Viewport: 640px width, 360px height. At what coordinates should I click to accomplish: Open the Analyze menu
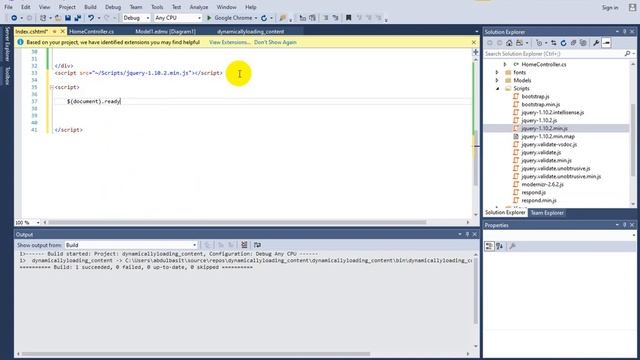click(199, 7)
